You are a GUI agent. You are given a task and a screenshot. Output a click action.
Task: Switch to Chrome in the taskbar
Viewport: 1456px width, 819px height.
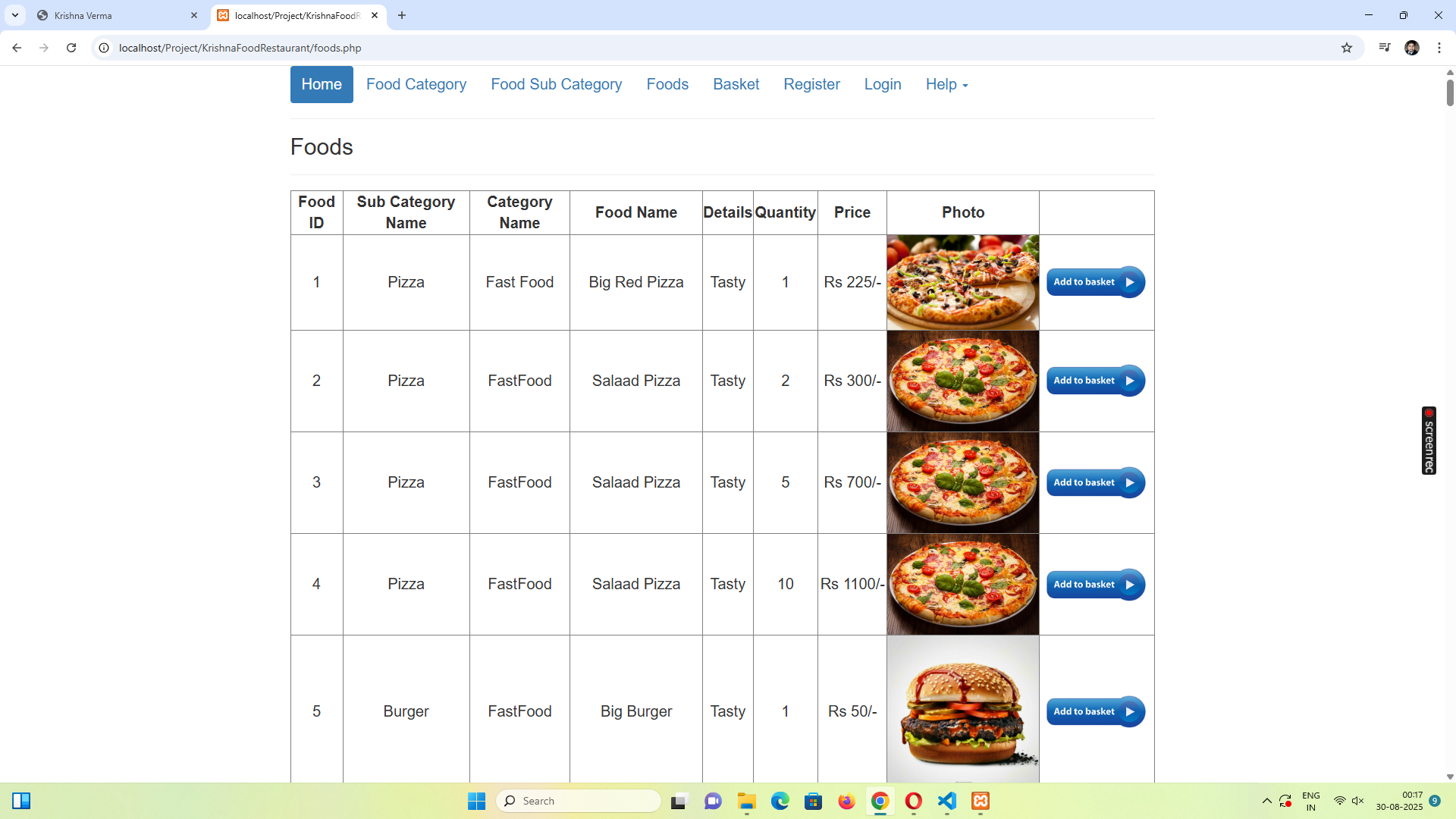pos(880,801)
